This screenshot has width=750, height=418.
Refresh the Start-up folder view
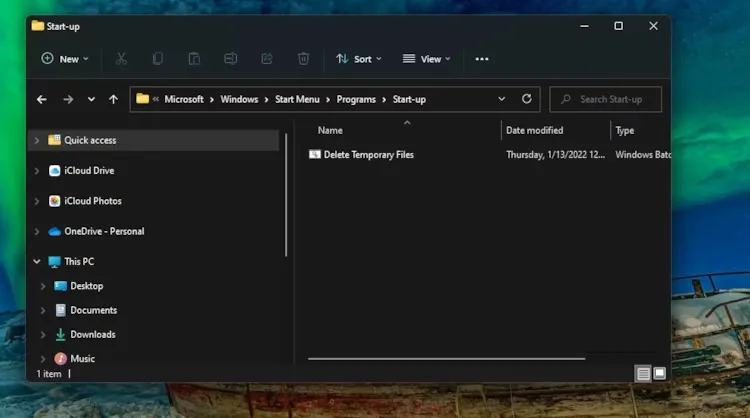click(527, 99)
